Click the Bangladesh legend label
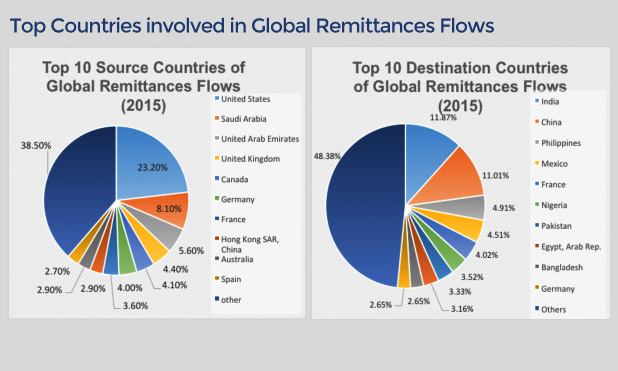Screen dimensions: 618x371 pos(562,267)
